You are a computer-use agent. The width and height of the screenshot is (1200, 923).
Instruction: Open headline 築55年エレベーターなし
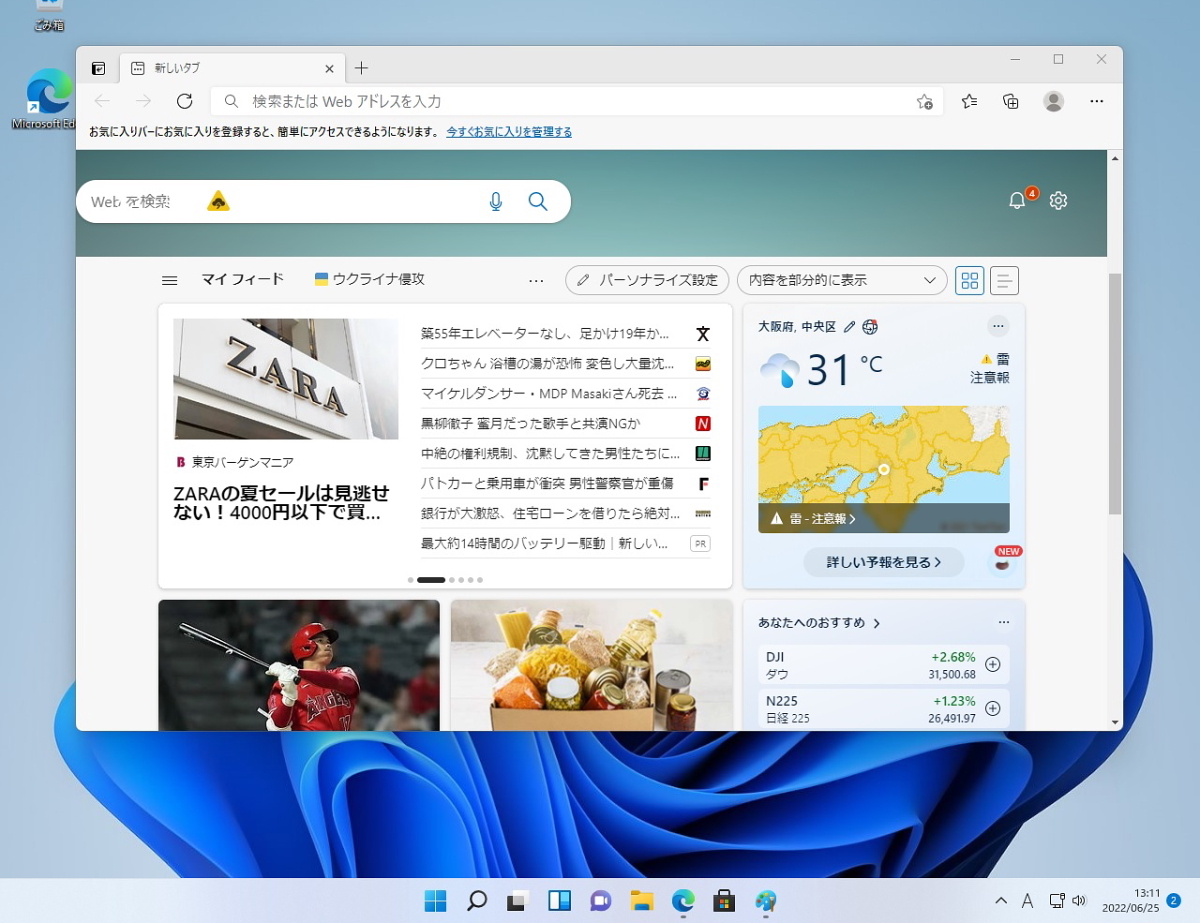click(546, 333)
